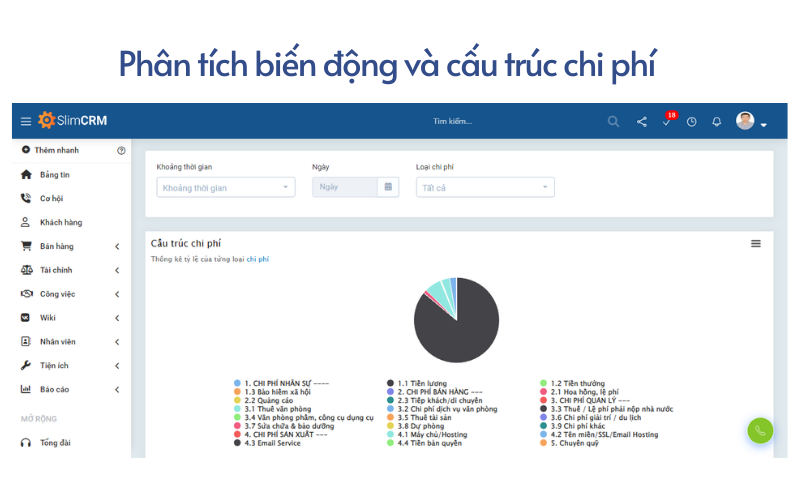Click the SlimCRM gear logo

pyautogui.click(x=46, y=120)
